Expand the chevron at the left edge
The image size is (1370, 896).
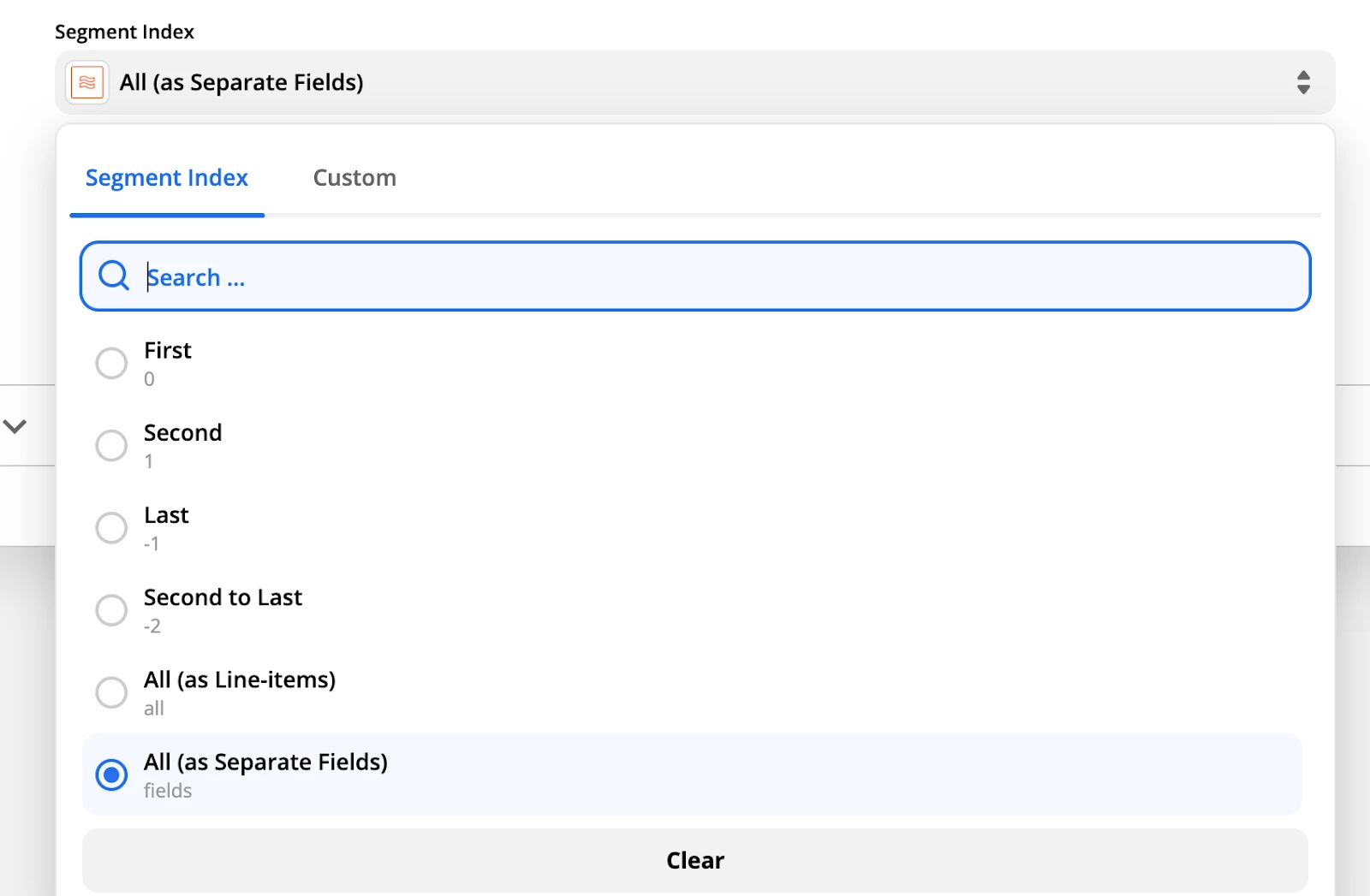15,426
